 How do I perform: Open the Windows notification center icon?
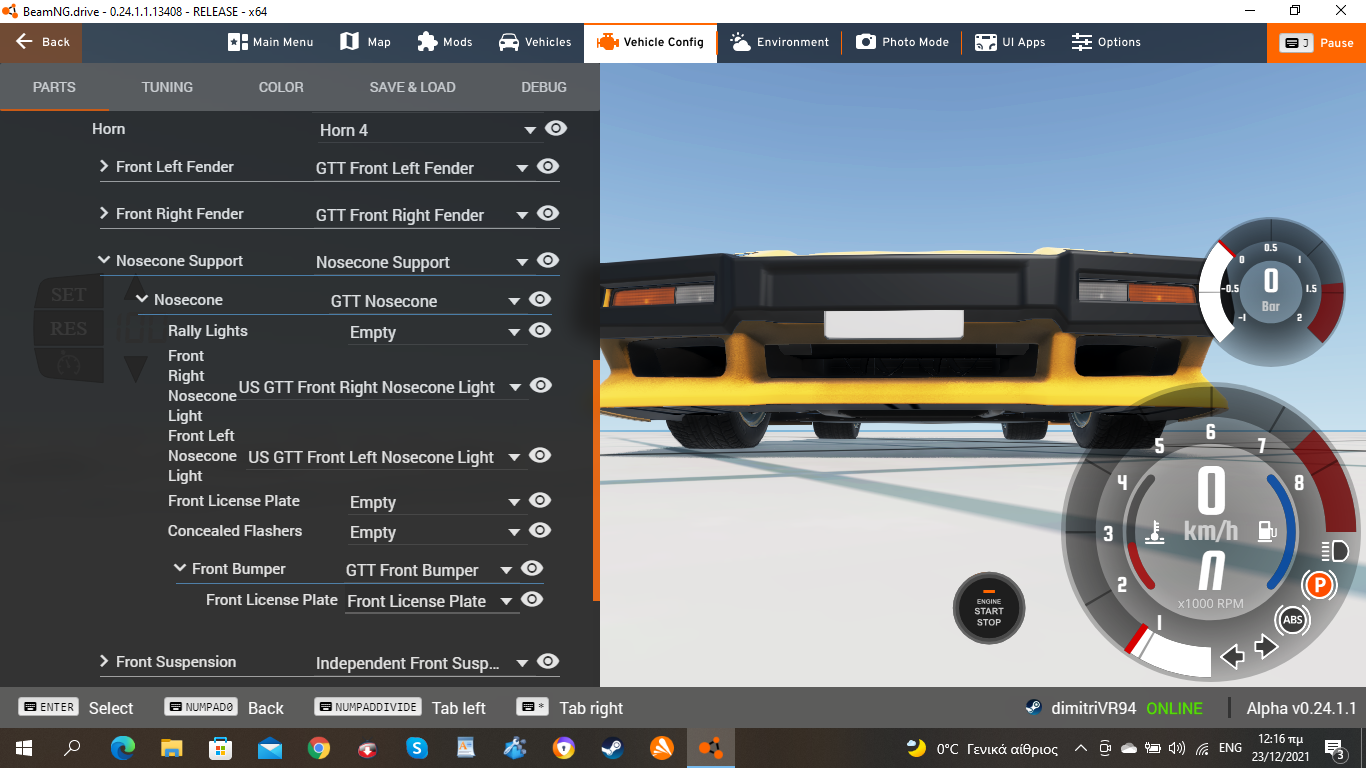1333,748
